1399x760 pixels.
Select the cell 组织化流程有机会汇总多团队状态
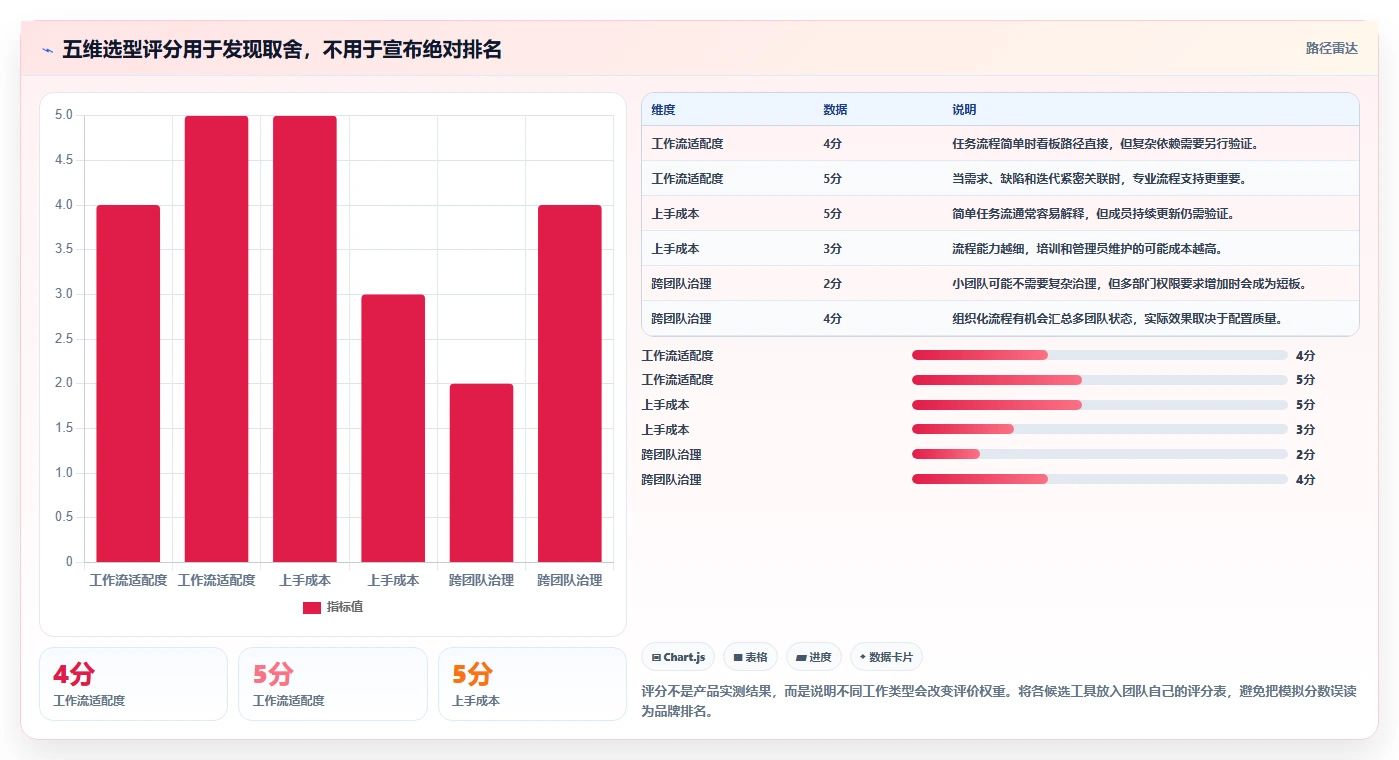(x=1117, y=319)
